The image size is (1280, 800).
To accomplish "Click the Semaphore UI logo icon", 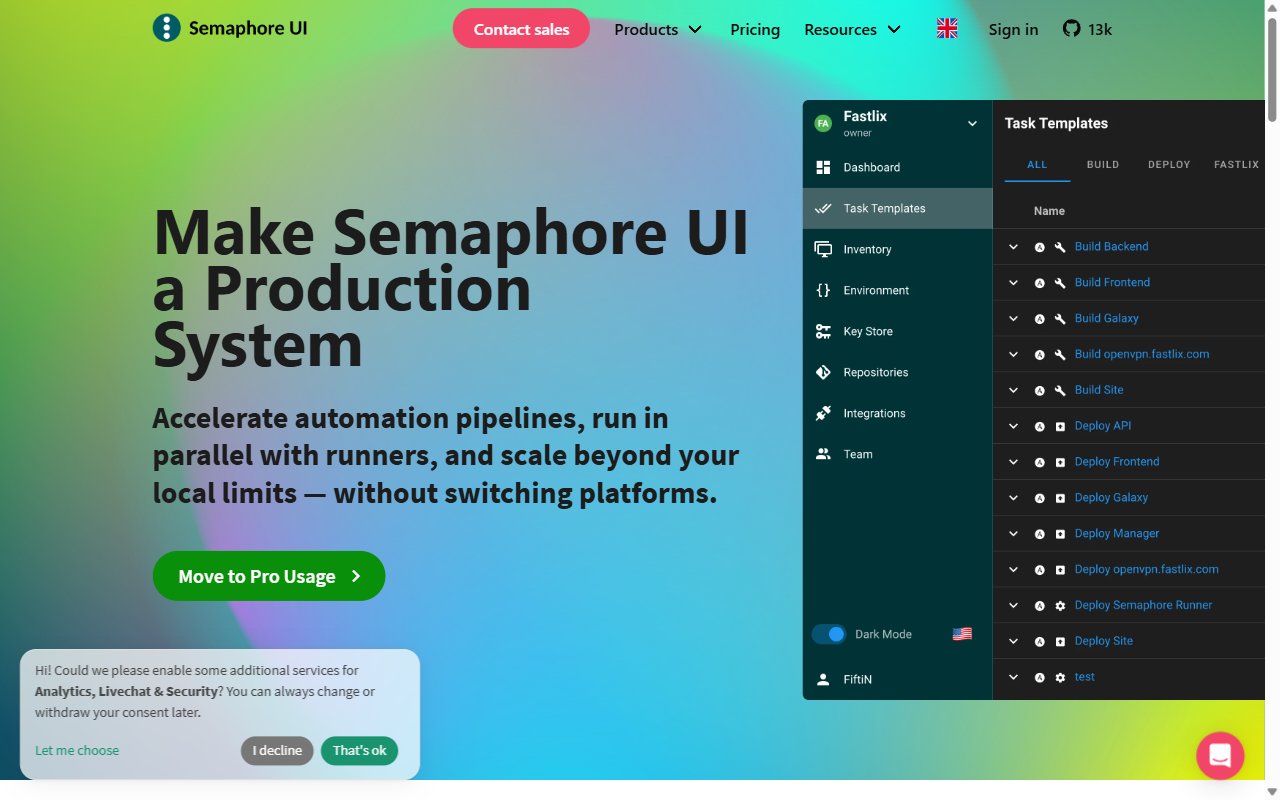I will click(166, 28).
